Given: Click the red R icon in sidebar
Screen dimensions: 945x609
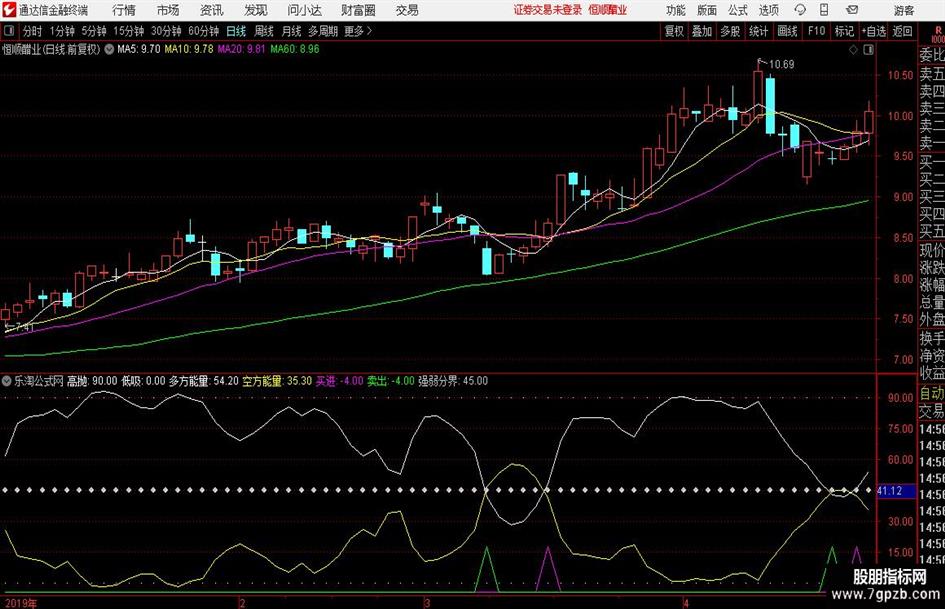Looking at the screenshot, I should coord(938,30).
